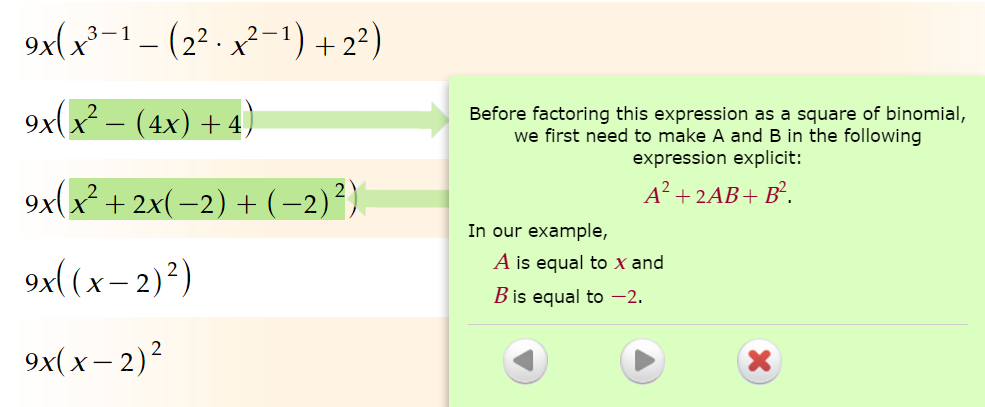Click the text 'B is equal to −2'

(x=567, y=296)
